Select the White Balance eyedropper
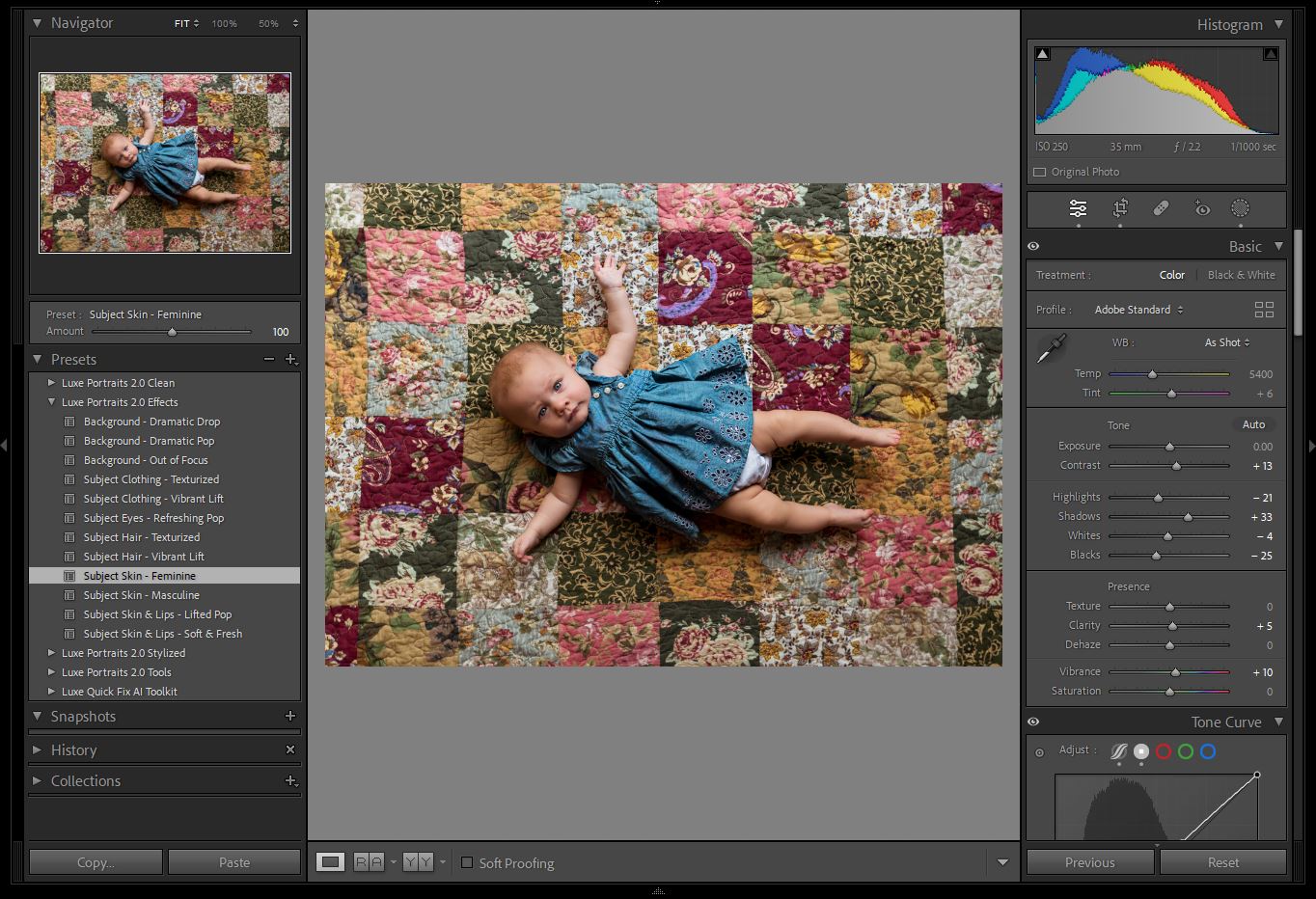1316x899 pixels. (1051, 348)
